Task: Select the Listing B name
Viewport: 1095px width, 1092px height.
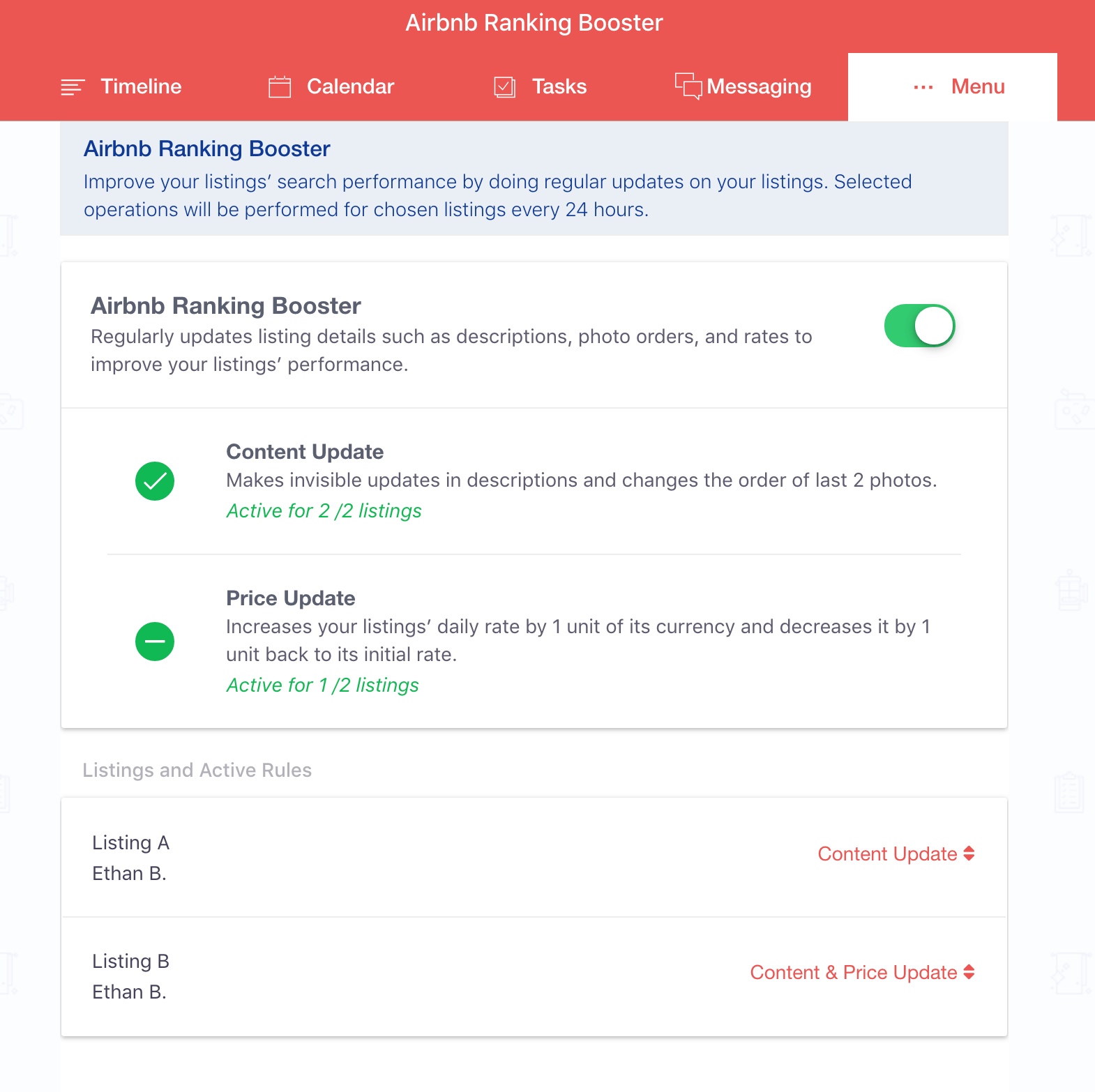Action: point(131,962)
